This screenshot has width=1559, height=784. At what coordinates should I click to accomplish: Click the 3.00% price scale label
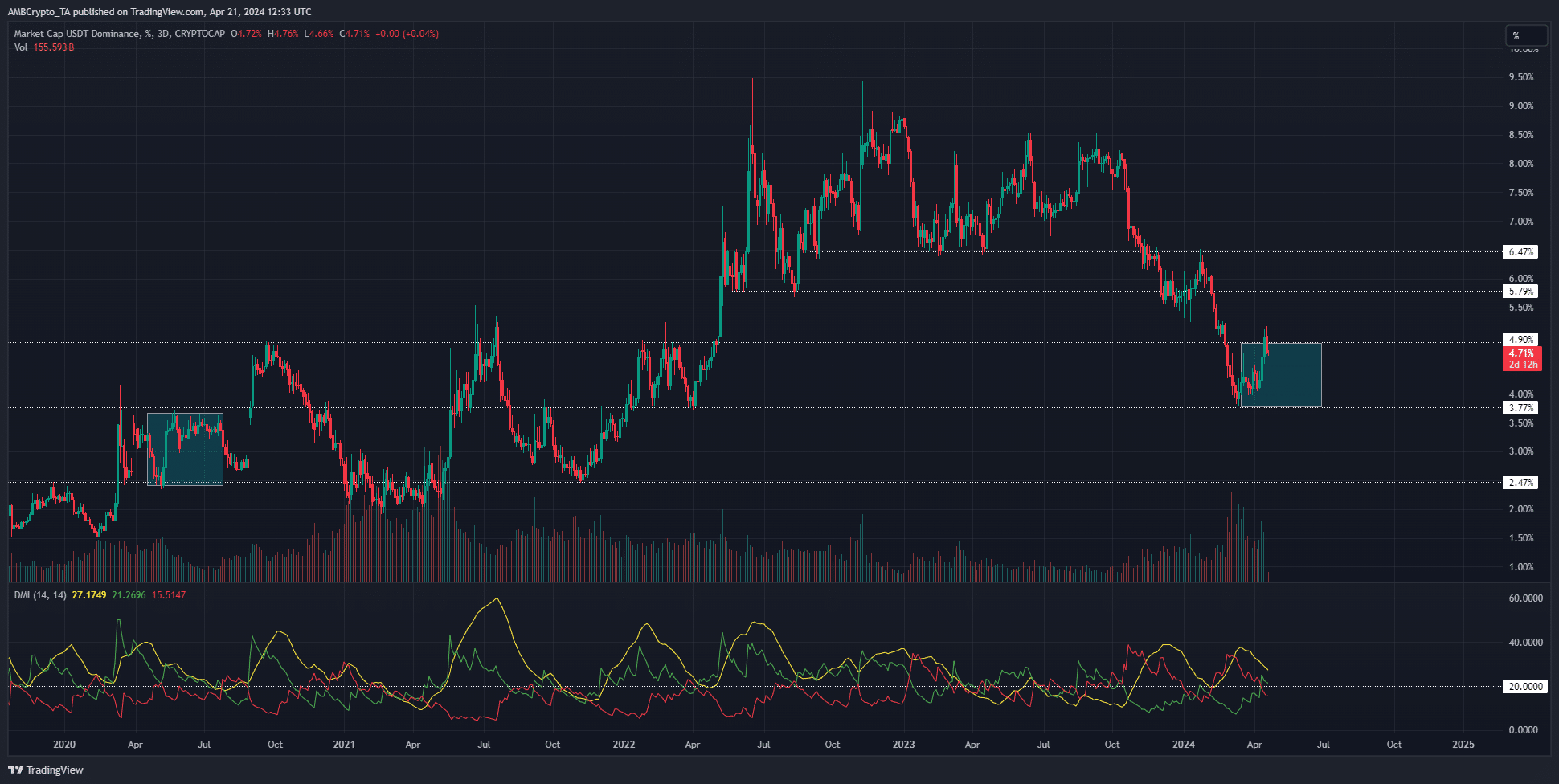click(1521, 451)
